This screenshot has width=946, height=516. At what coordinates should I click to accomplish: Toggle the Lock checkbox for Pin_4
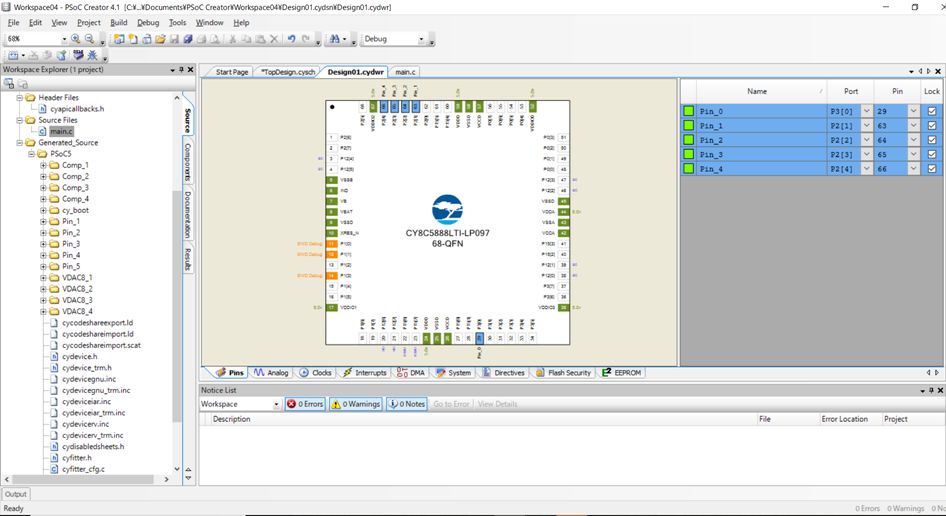[932, 169]
